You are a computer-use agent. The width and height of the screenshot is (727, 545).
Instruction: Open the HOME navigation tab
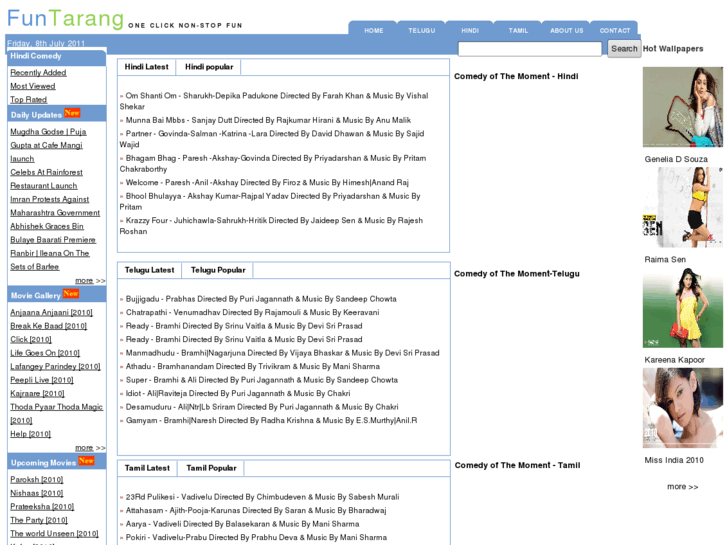pos(373,30)
